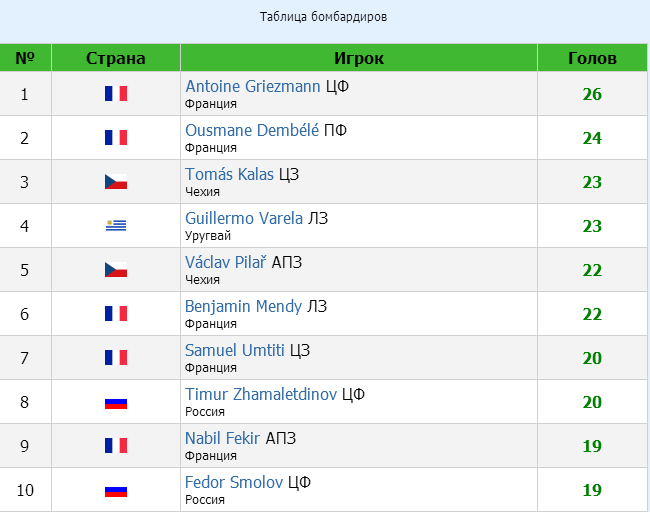Screen dimensions: 650x512
Task: Open the Tomás Kalas profile link
Action: click(229, 175)
